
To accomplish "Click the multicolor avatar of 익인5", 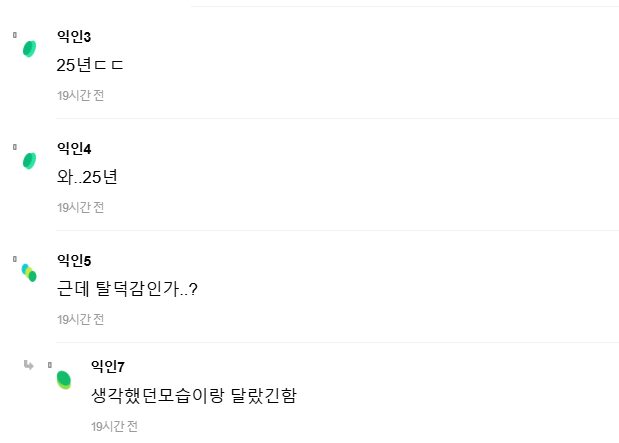I will click(x=30, y=272).
